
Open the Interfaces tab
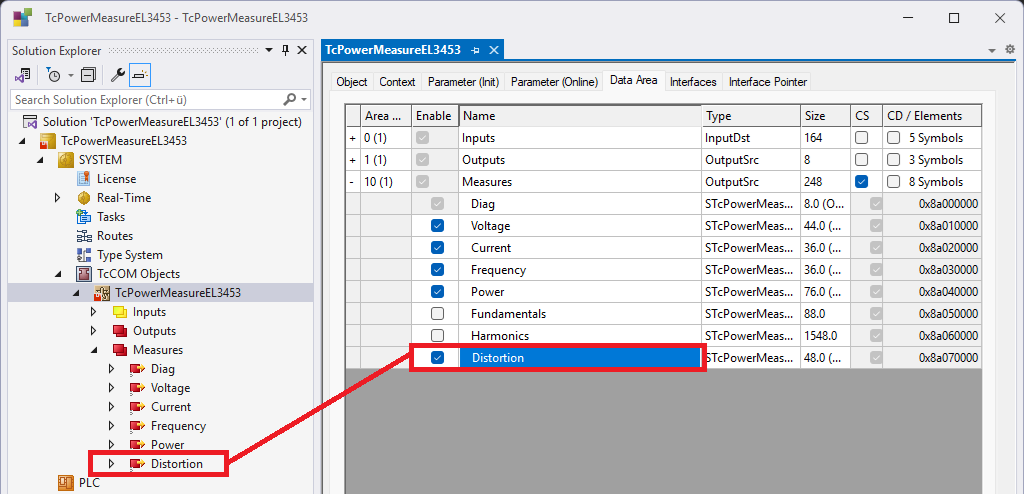(693, 82)
